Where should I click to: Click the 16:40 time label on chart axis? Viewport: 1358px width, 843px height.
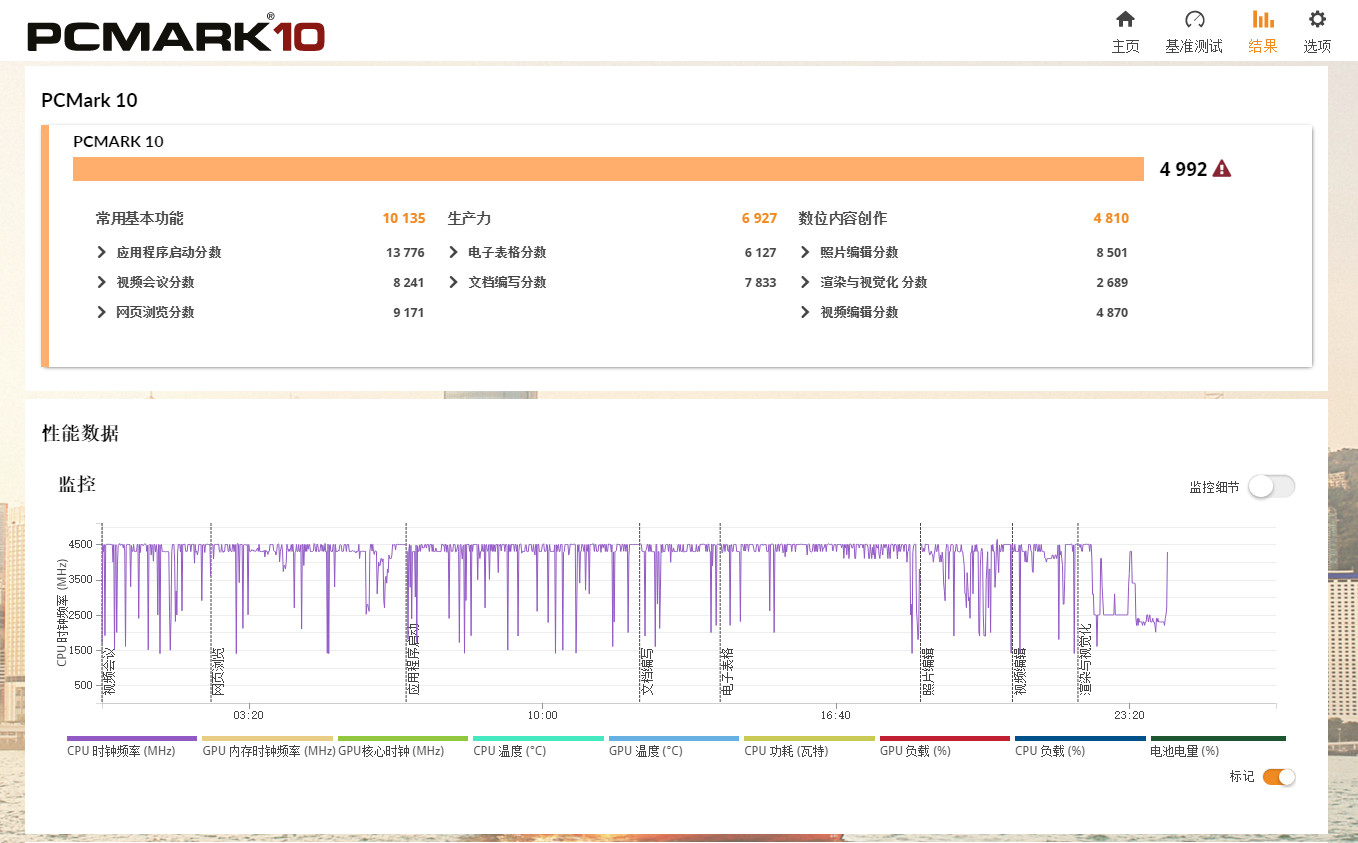(835, 715)
